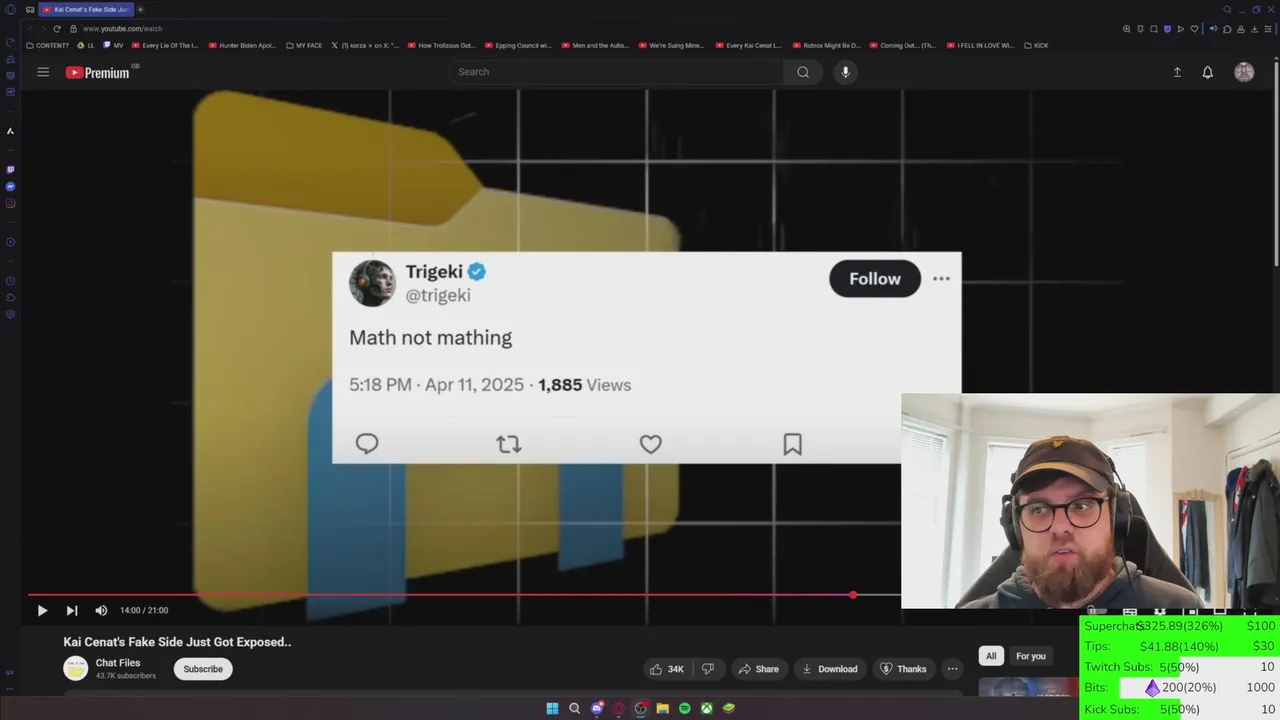Click the YouTube Premium logo
The height and width of the screenshot is (720, 1280).
coord(98,72)
